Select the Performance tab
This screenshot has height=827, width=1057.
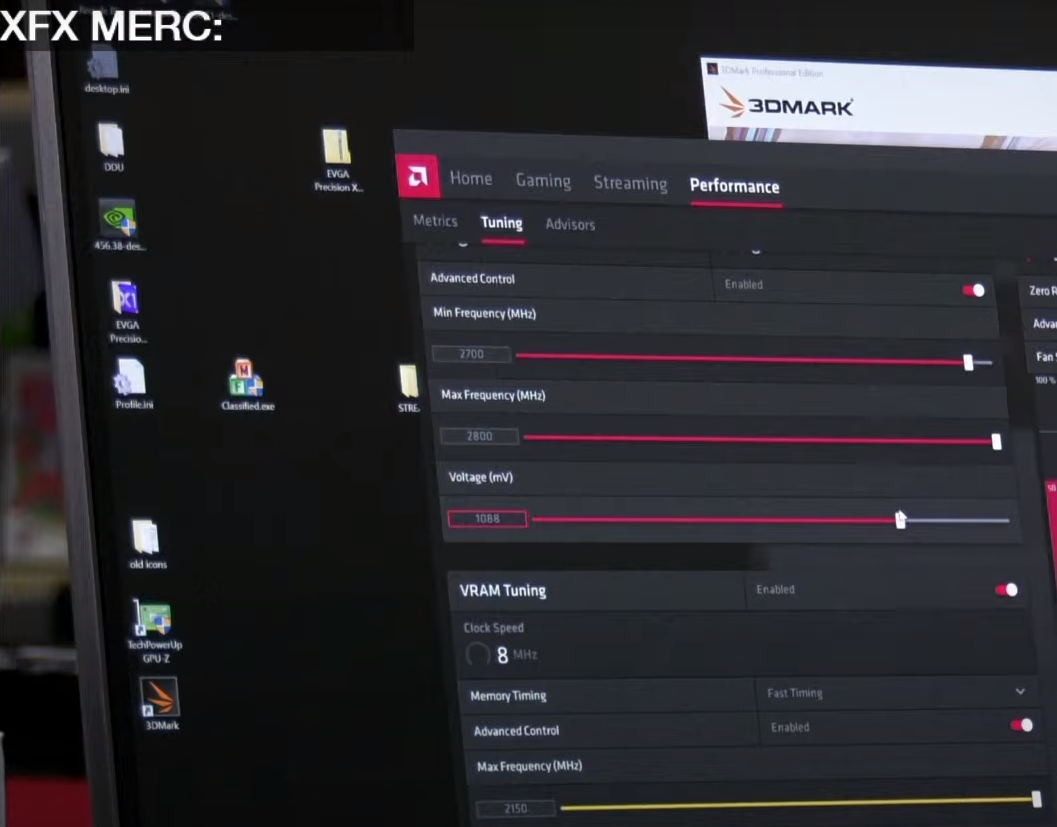pos(734,187)
